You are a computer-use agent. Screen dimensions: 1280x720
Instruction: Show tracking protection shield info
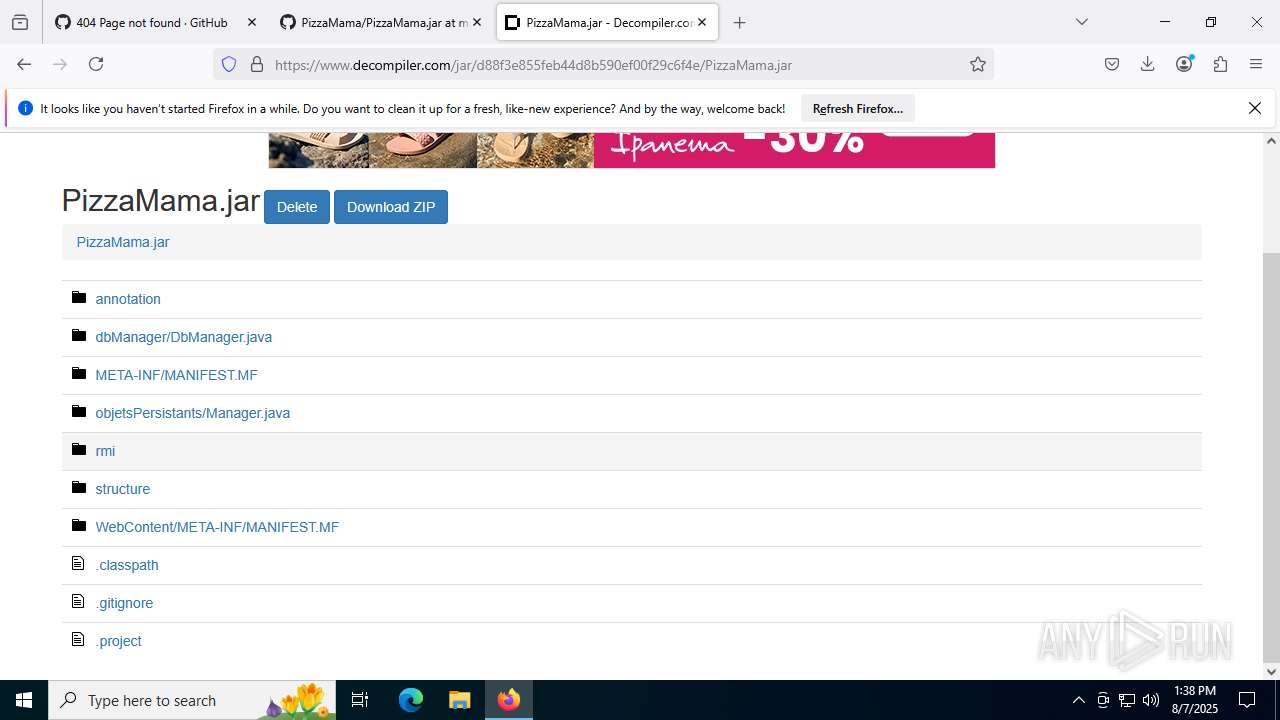(x=229, y=64)
